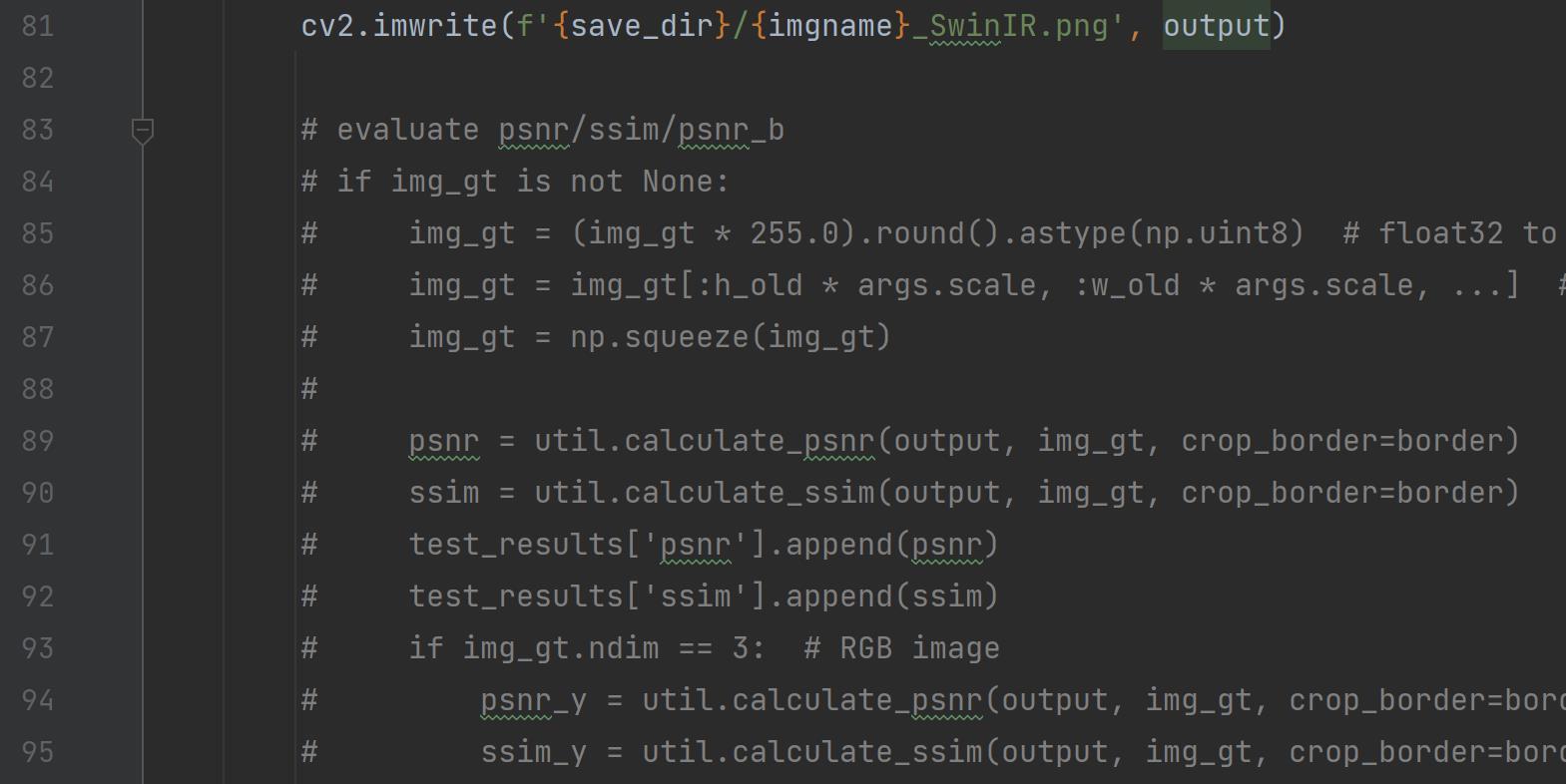
Task: Click line number 86 in the gutter
Action: [38, 285]
